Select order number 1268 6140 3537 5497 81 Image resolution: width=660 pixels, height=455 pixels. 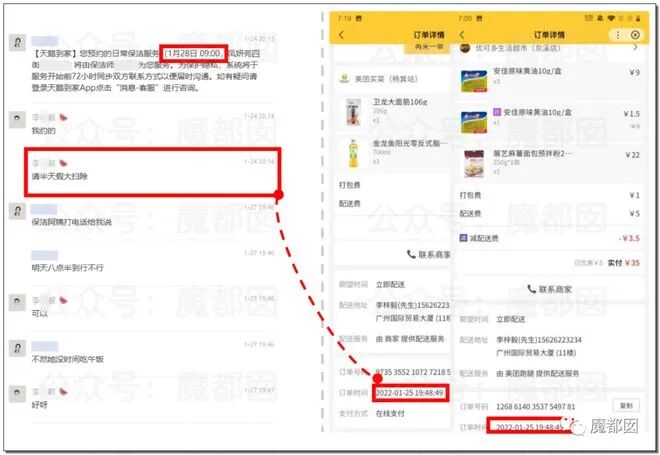click(x=535, y=407)
